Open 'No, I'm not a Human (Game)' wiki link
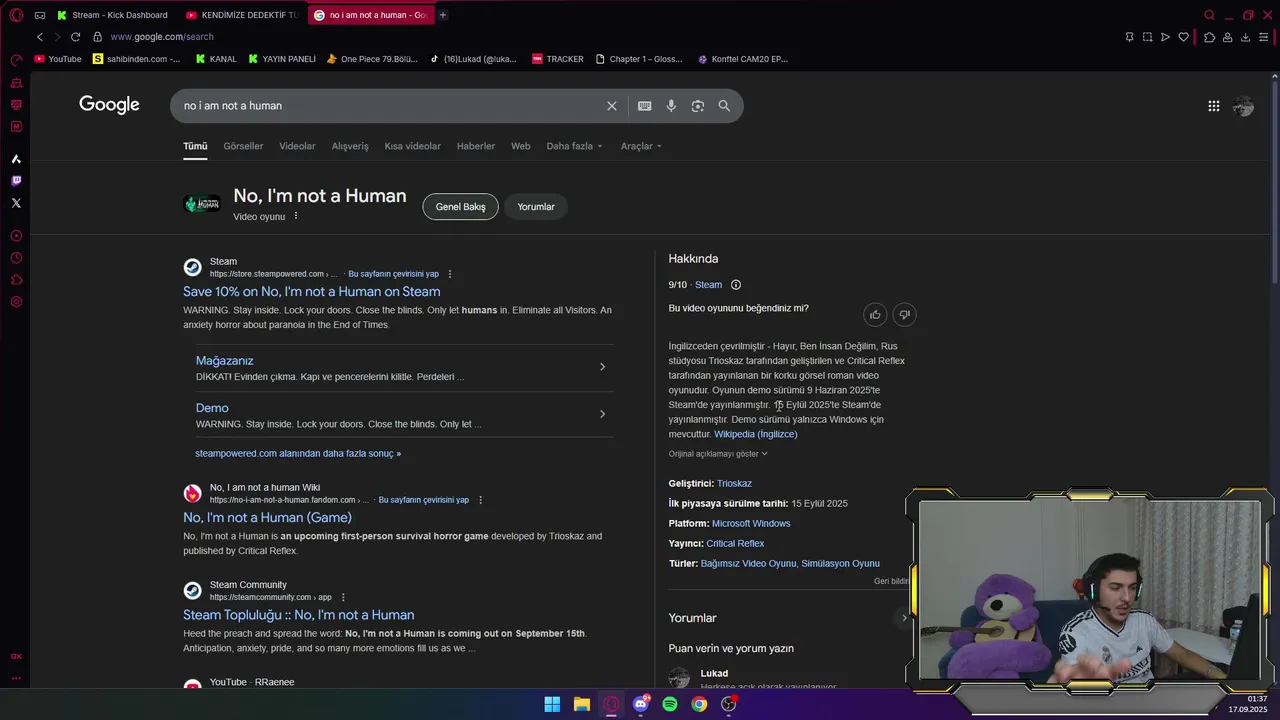Viewport: 1280px width, 720px height. point(267,518)
